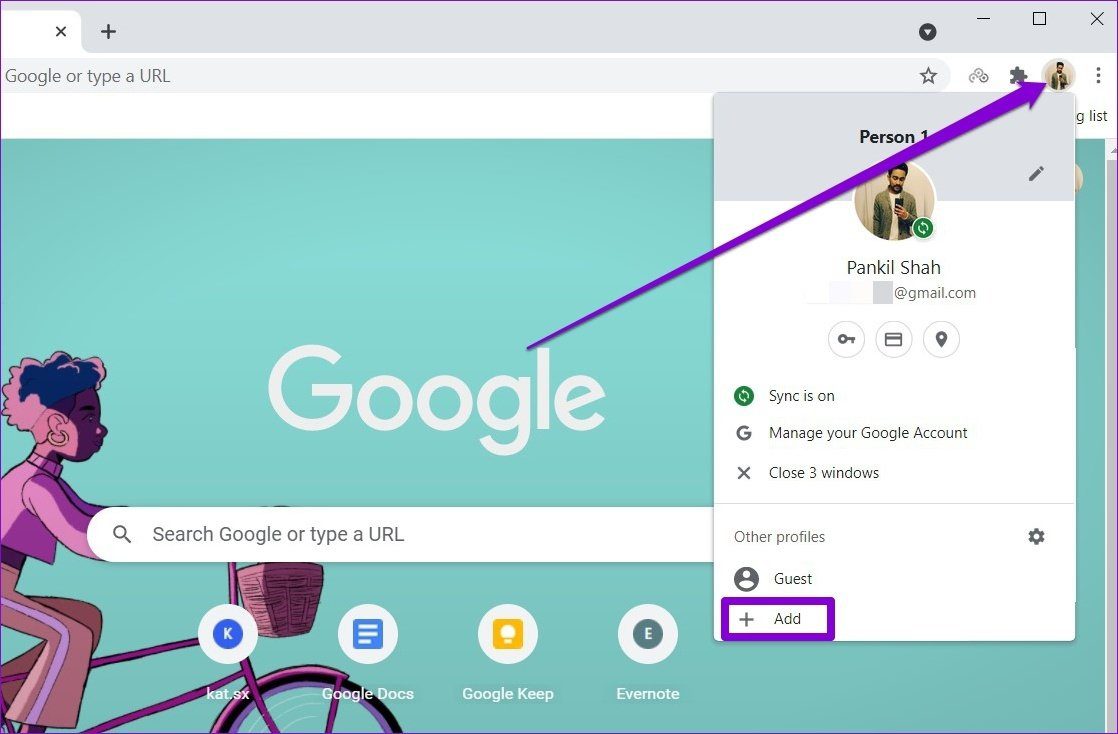Select Manage your Google Account
Image resolution: width=1118 pixels, height=734 pixels.
point(894,433)
